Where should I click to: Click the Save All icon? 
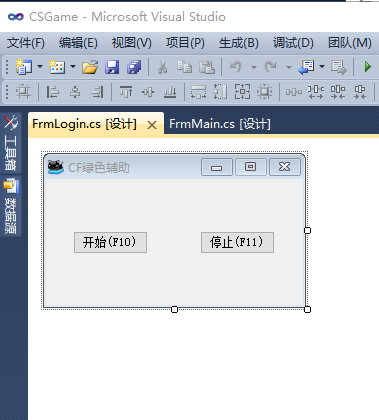pyautogui.click(x=134, y=67)
